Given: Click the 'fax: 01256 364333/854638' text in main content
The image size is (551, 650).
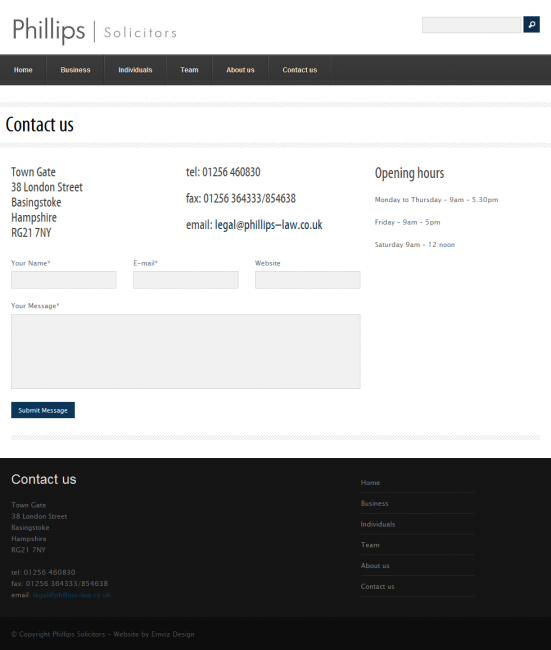Looking at the screenshot, I should pos(241,198).
